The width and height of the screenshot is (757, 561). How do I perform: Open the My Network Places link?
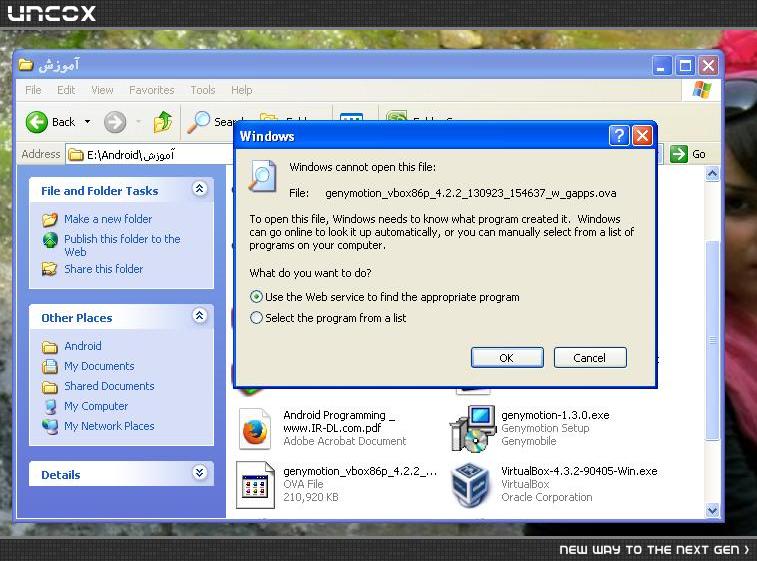[110, 426]
